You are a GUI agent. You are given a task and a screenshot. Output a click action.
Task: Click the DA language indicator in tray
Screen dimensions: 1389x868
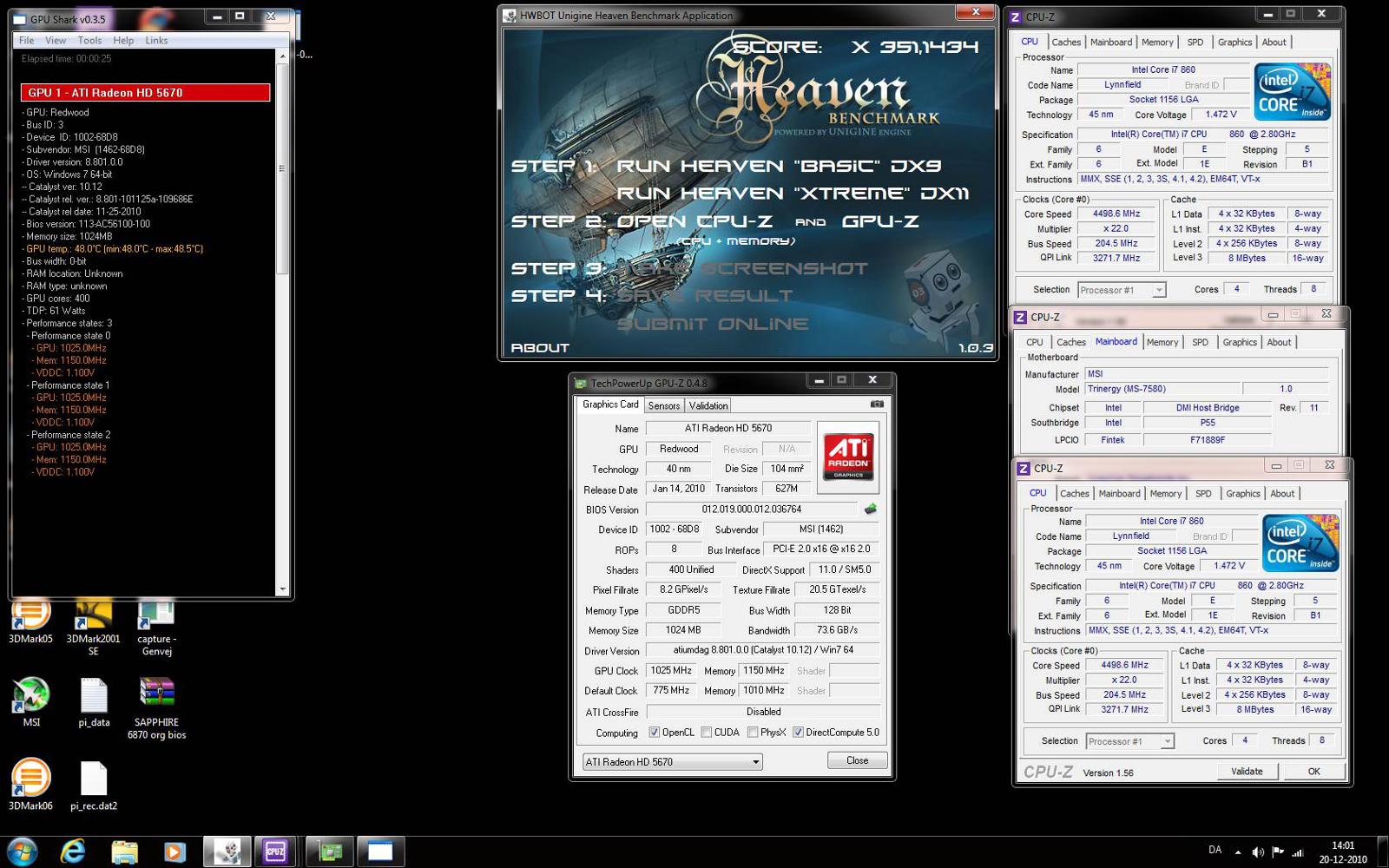(x=1215, y=850)
